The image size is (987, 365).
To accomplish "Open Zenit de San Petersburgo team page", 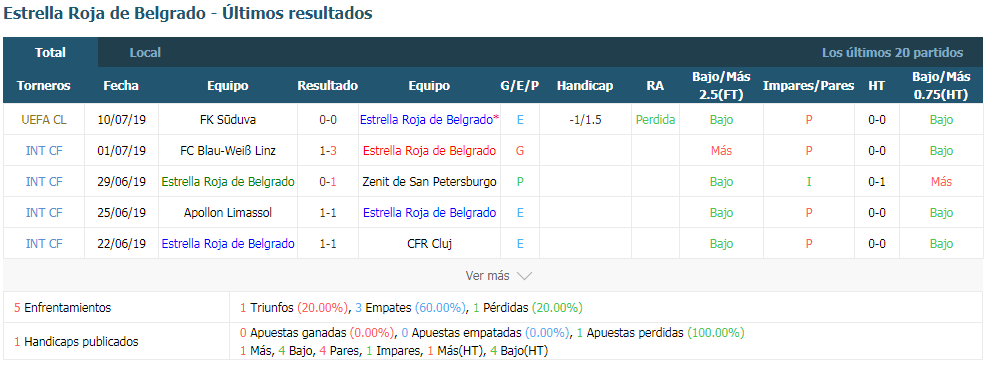I will (429, 182).
